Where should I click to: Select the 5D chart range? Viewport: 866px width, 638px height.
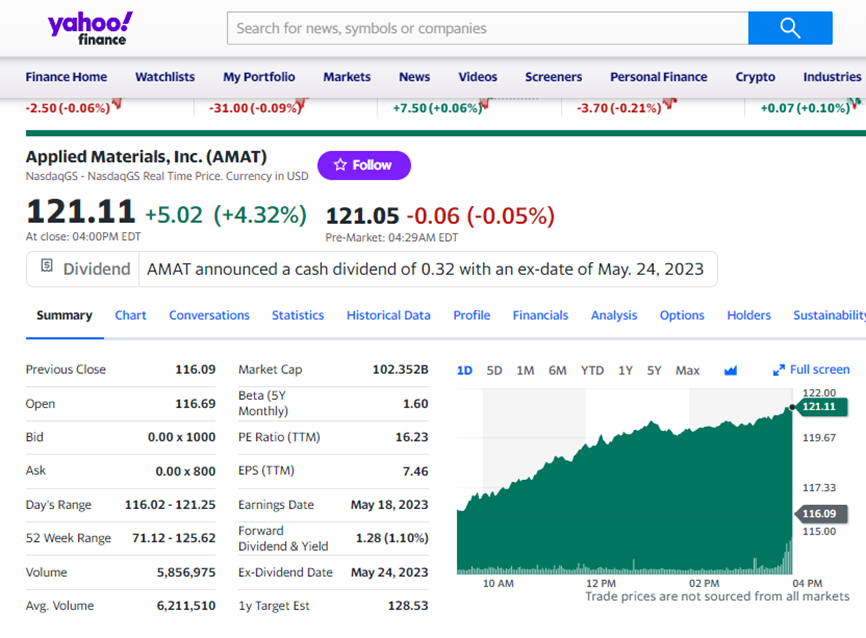pos(494,370)
